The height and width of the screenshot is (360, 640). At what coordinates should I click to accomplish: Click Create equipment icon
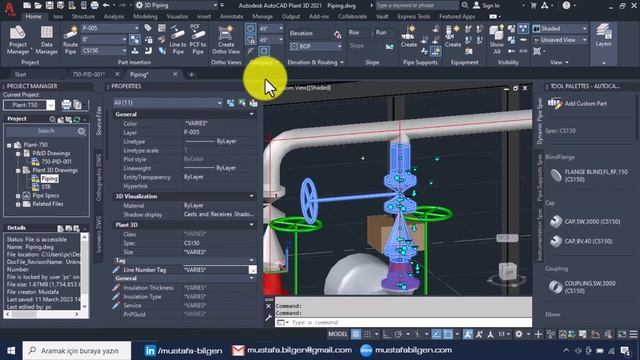coord(453,36)
